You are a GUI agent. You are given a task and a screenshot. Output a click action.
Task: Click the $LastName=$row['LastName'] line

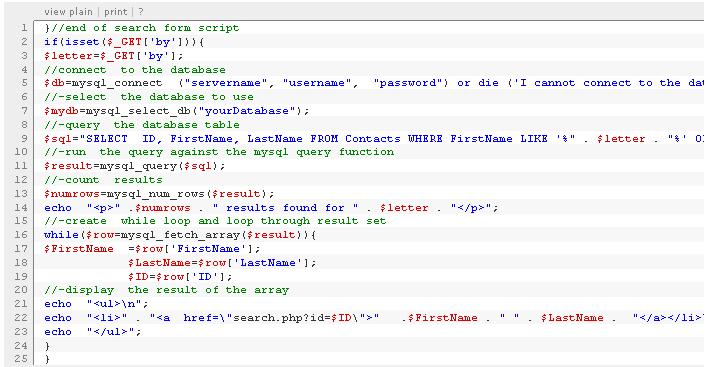[222, 263]
